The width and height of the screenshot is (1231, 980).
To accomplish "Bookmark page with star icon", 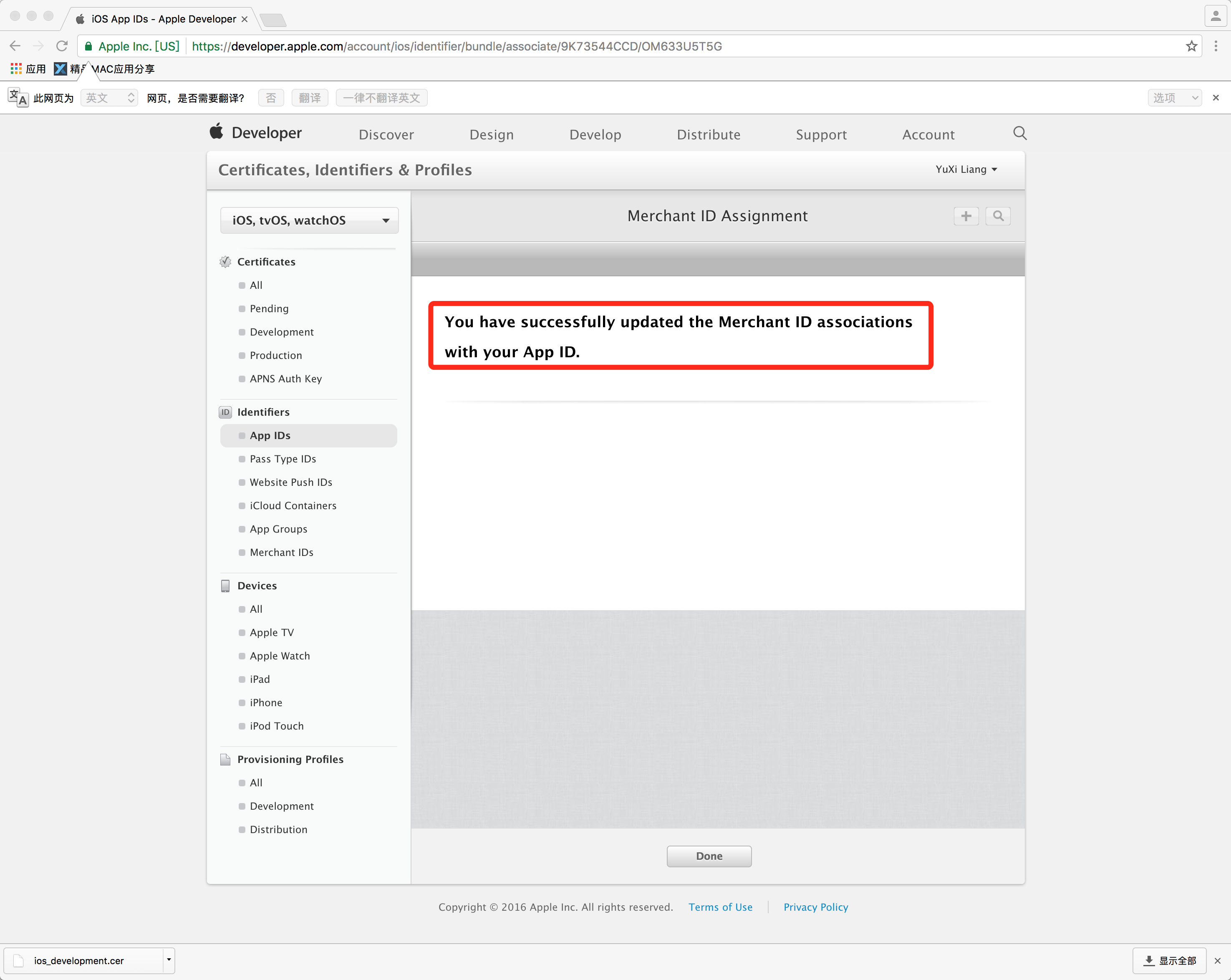I will 1191,46.
